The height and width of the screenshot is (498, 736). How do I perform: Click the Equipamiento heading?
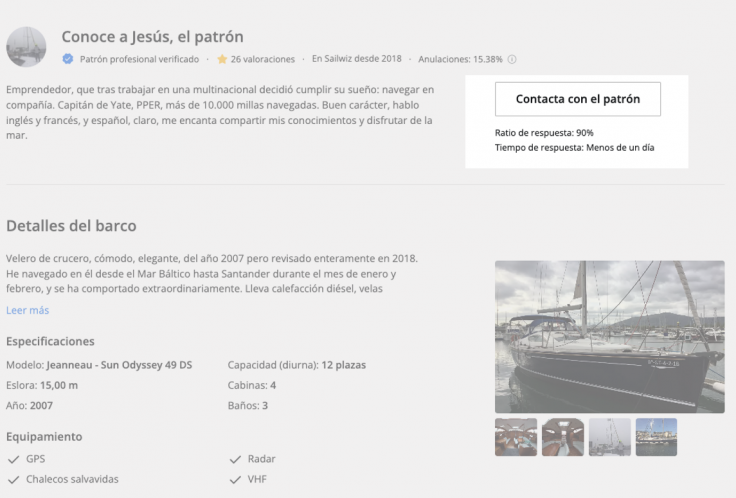pos(44,437)
